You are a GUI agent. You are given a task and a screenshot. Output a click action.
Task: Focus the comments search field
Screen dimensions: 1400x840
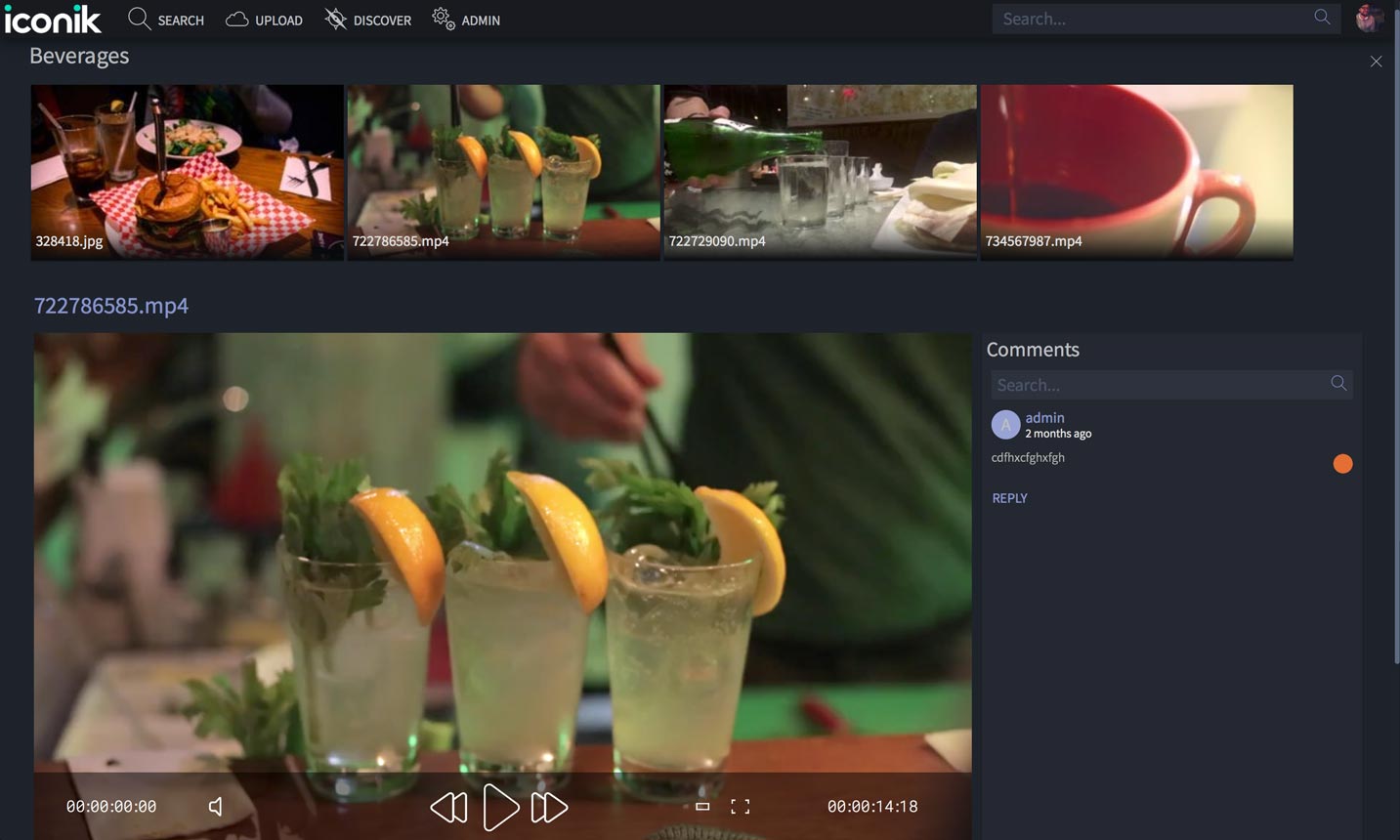pyautogui.click(x=1171, y=385)
